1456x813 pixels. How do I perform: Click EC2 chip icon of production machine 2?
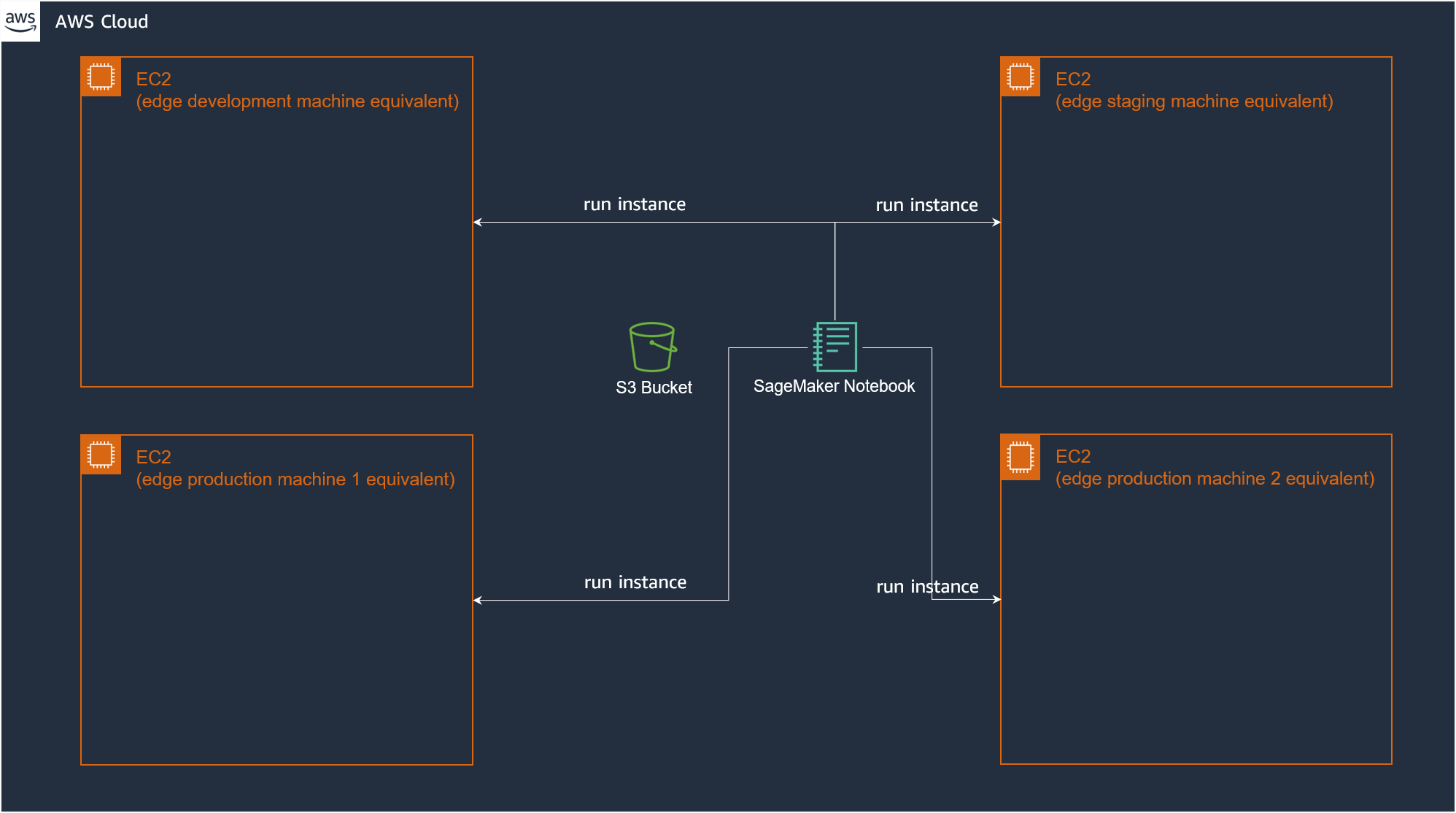point(1021,458)
